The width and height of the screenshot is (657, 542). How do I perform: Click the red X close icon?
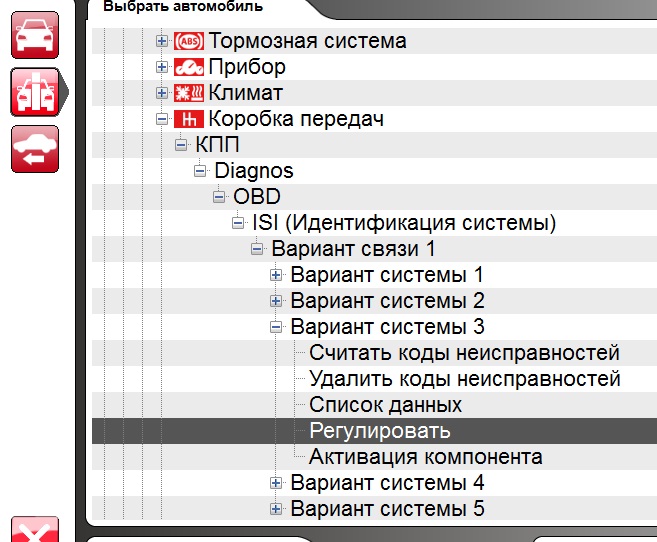[35, 529]
